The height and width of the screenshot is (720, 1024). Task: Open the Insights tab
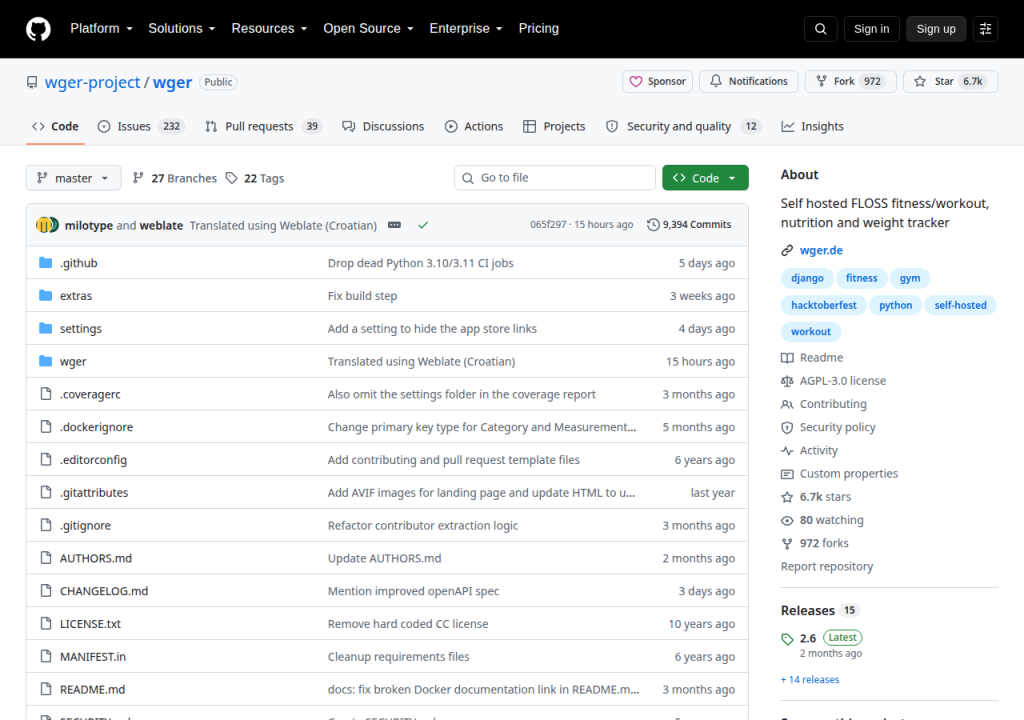point(812,126)
